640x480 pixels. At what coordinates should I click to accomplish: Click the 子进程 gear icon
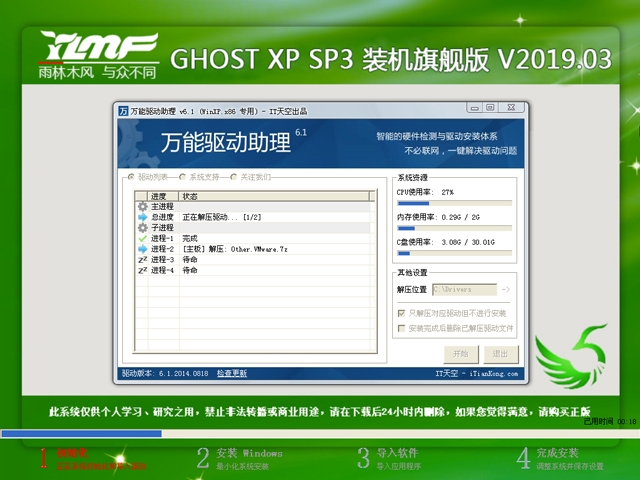(142, 228)
